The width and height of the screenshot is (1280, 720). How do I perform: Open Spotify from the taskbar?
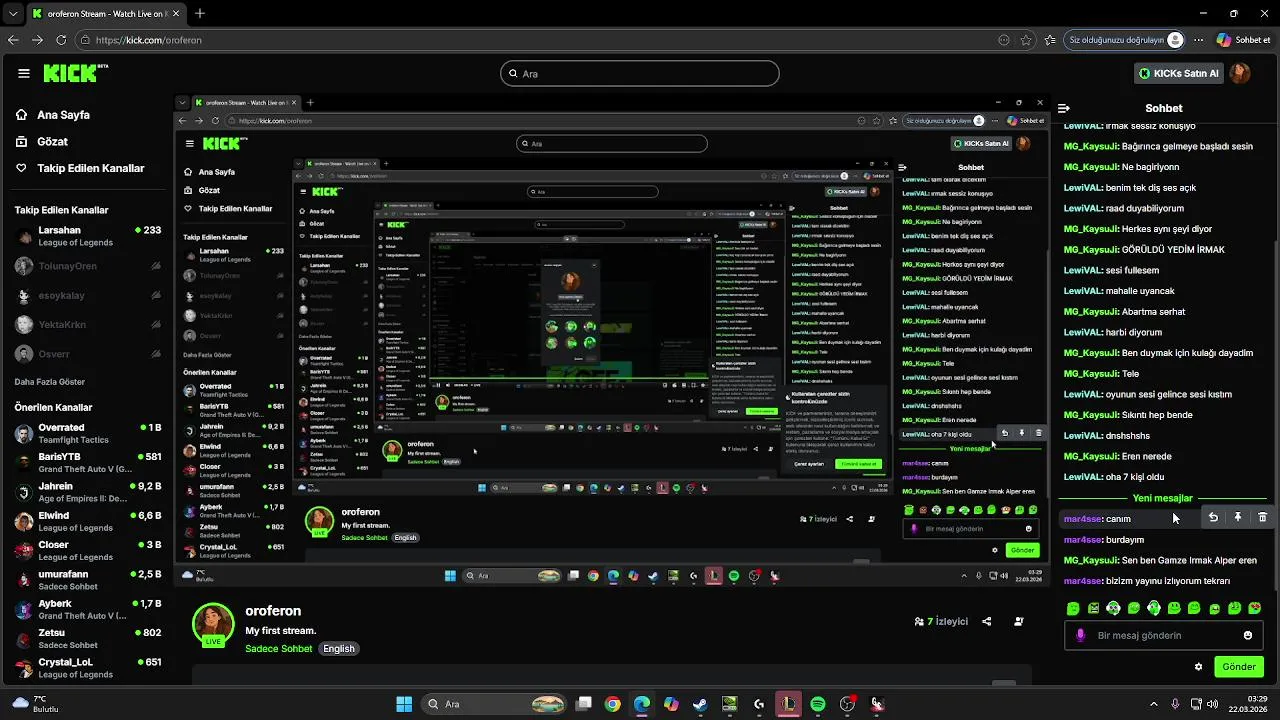coord(818,704)
